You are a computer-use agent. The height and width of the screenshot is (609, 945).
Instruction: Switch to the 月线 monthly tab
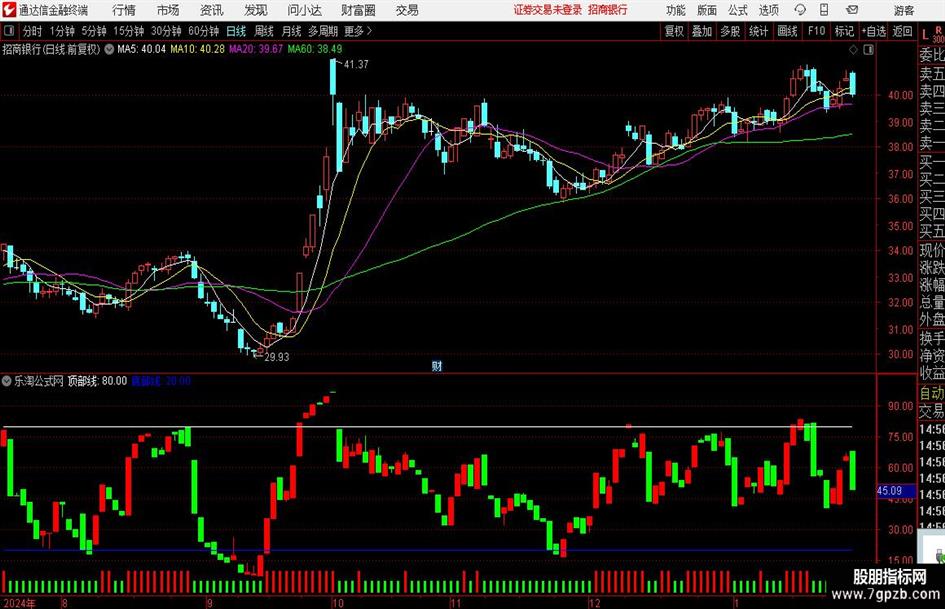(291, 31)
